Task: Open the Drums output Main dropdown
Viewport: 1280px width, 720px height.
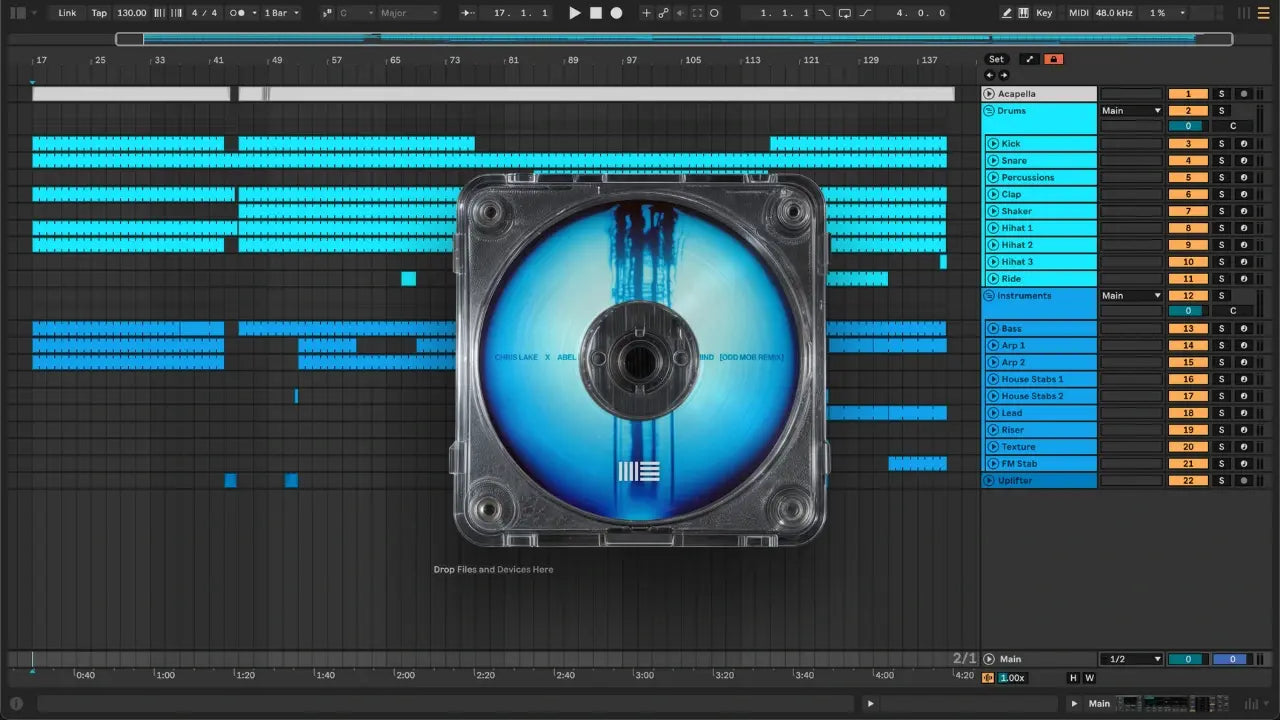Action: click(1131, 111)
